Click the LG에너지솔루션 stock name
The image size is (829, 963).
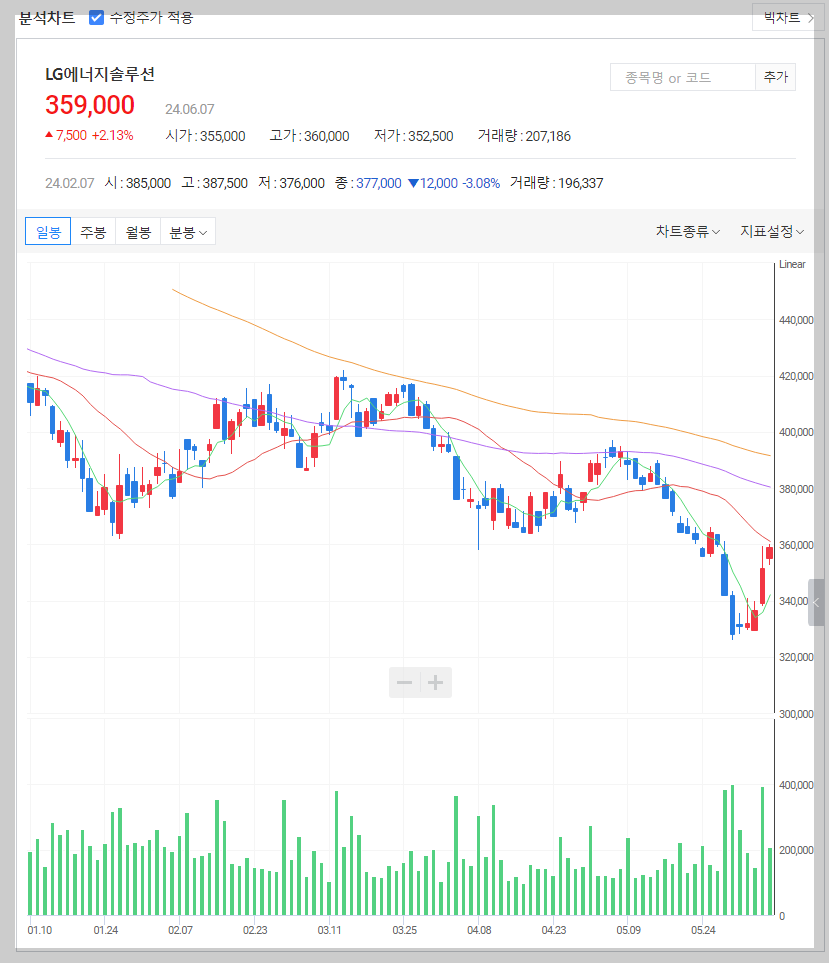(x=100, y=75)
